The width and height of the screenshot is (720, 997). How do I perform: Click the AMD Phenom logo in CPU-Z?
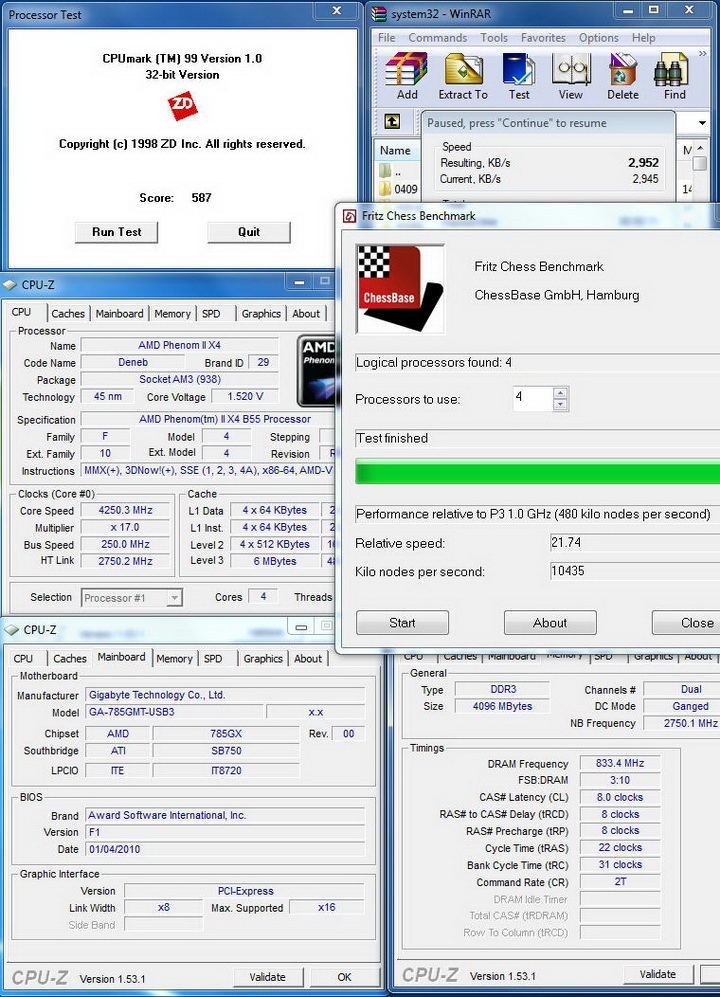(x=317, y=371)
